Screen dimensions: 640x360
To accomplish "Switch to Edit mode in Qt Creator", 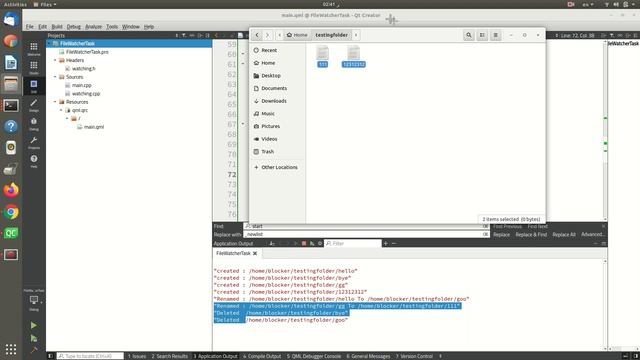I will 34,86.
